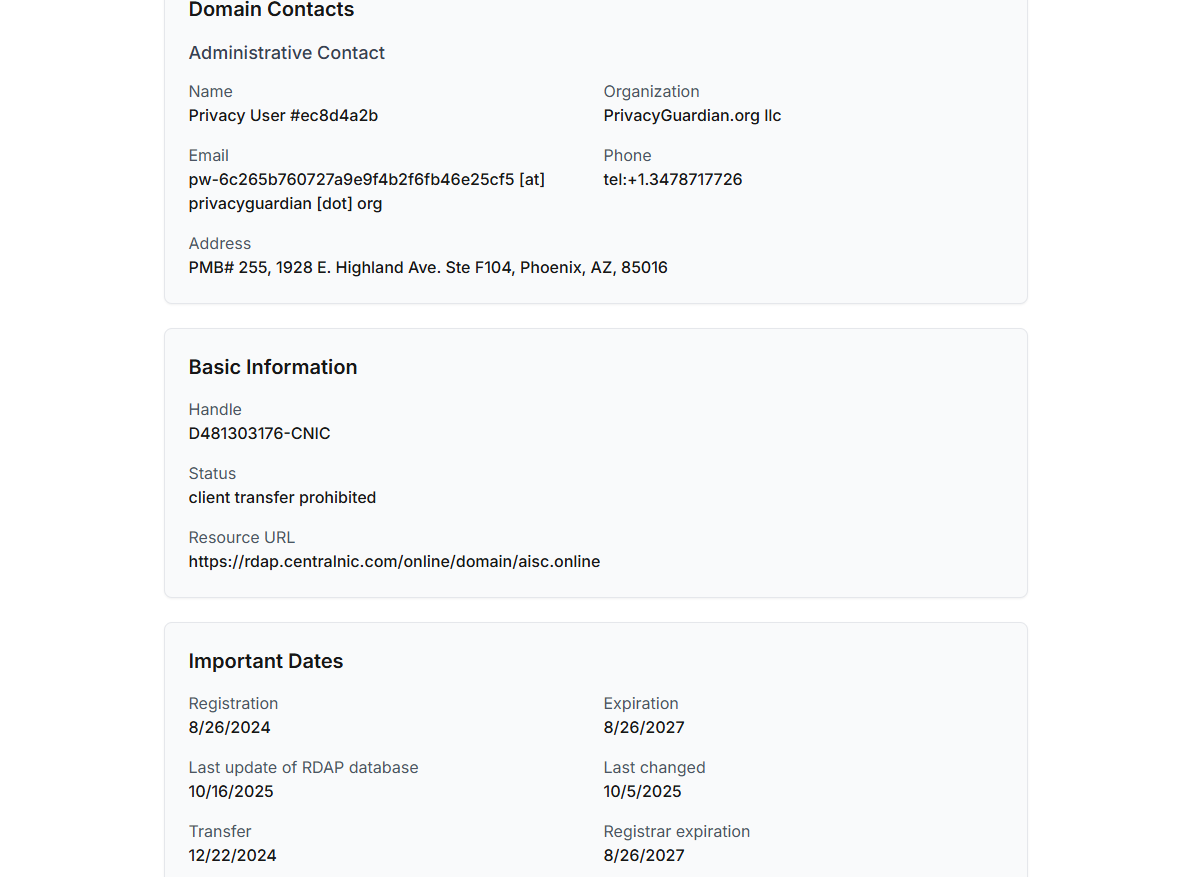This screenshot has width=1197, height=877.
Task: Click the Transfer date 12/22/2024
Action: coord(232,856)
